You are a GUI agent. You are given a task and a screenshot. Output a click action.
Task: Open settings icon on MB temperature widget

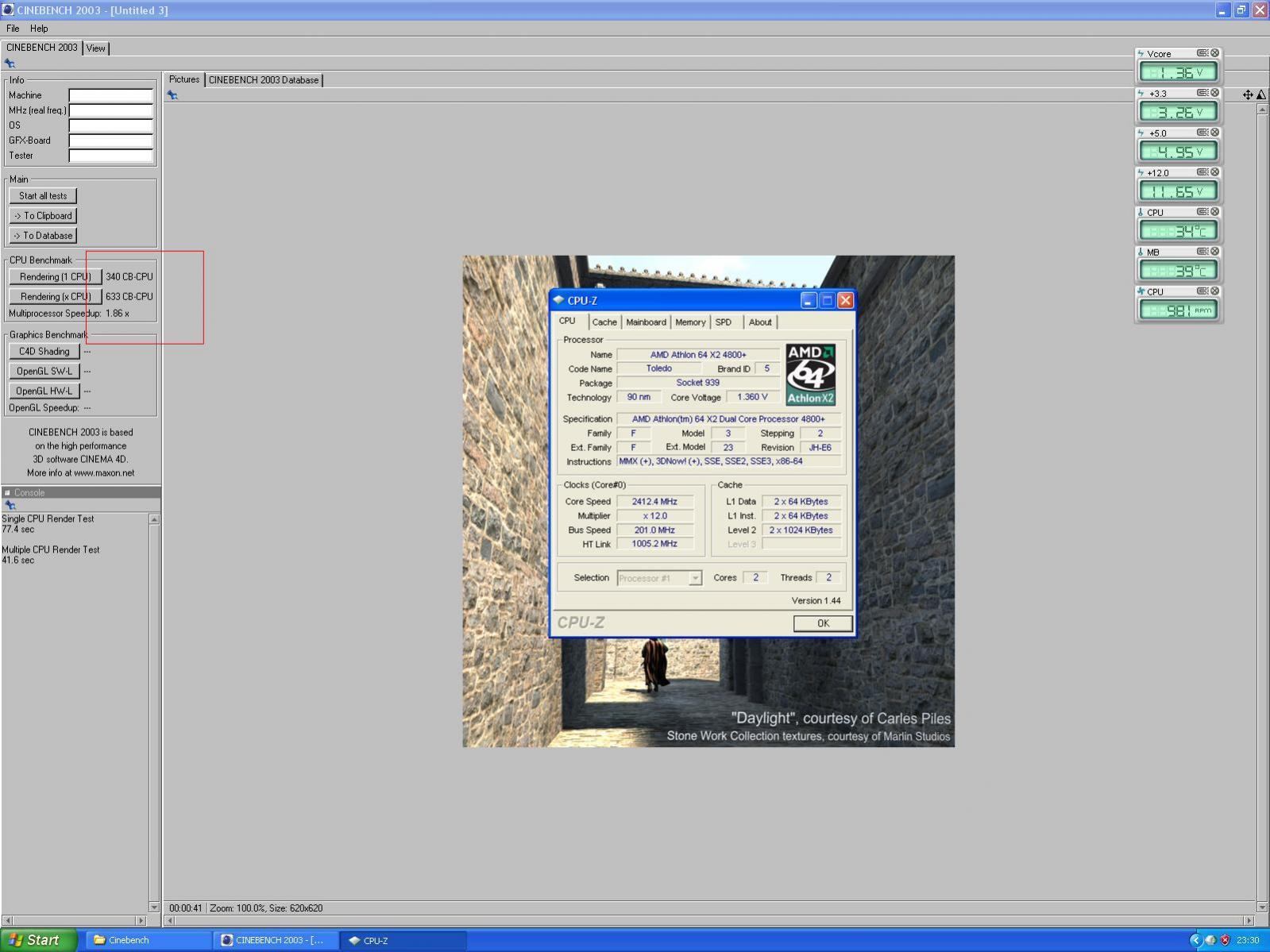1202,252
